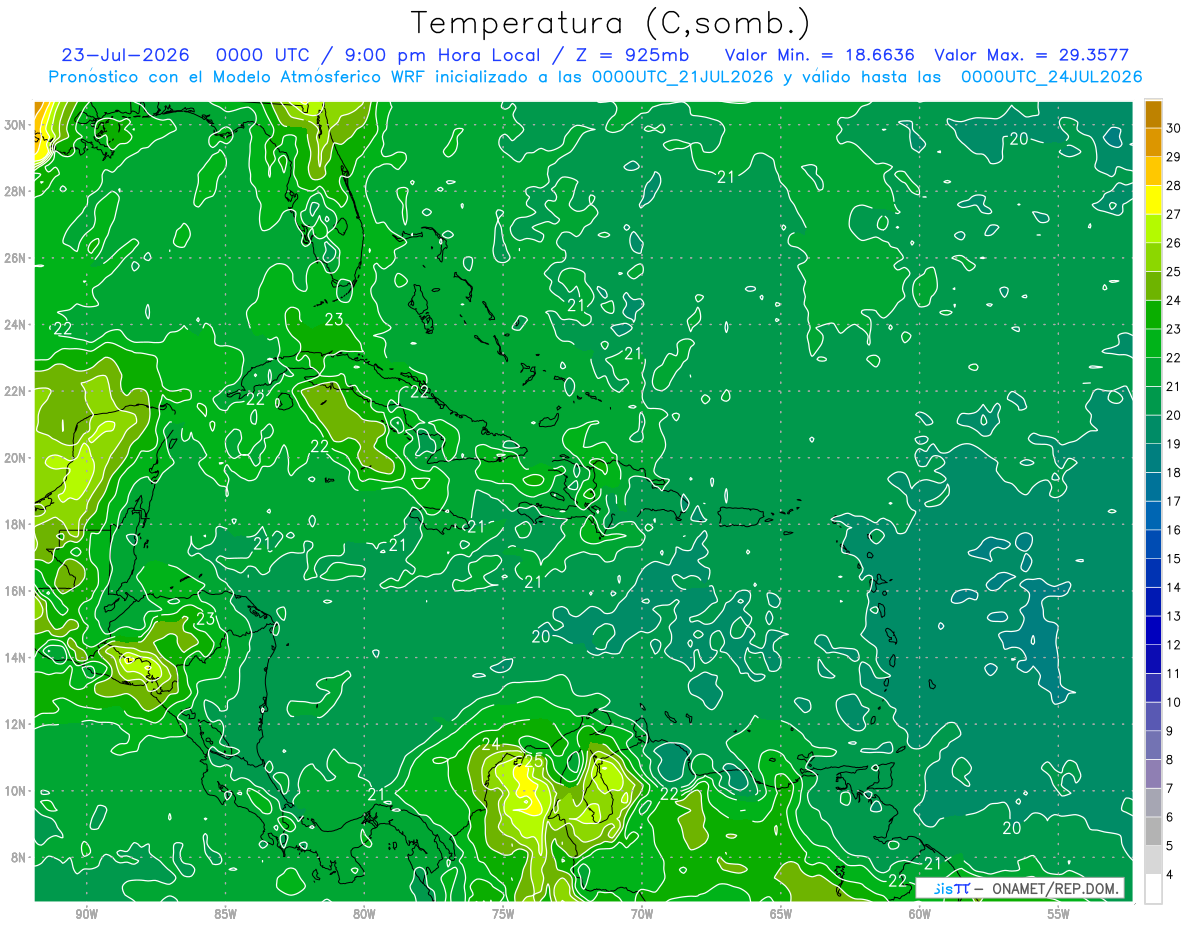Image resolution: width=1200 pixels, height=927 pixels.
Task: Click the valid-until time "0000UTC_24JUL2026"
Action: click(1051, 76)
